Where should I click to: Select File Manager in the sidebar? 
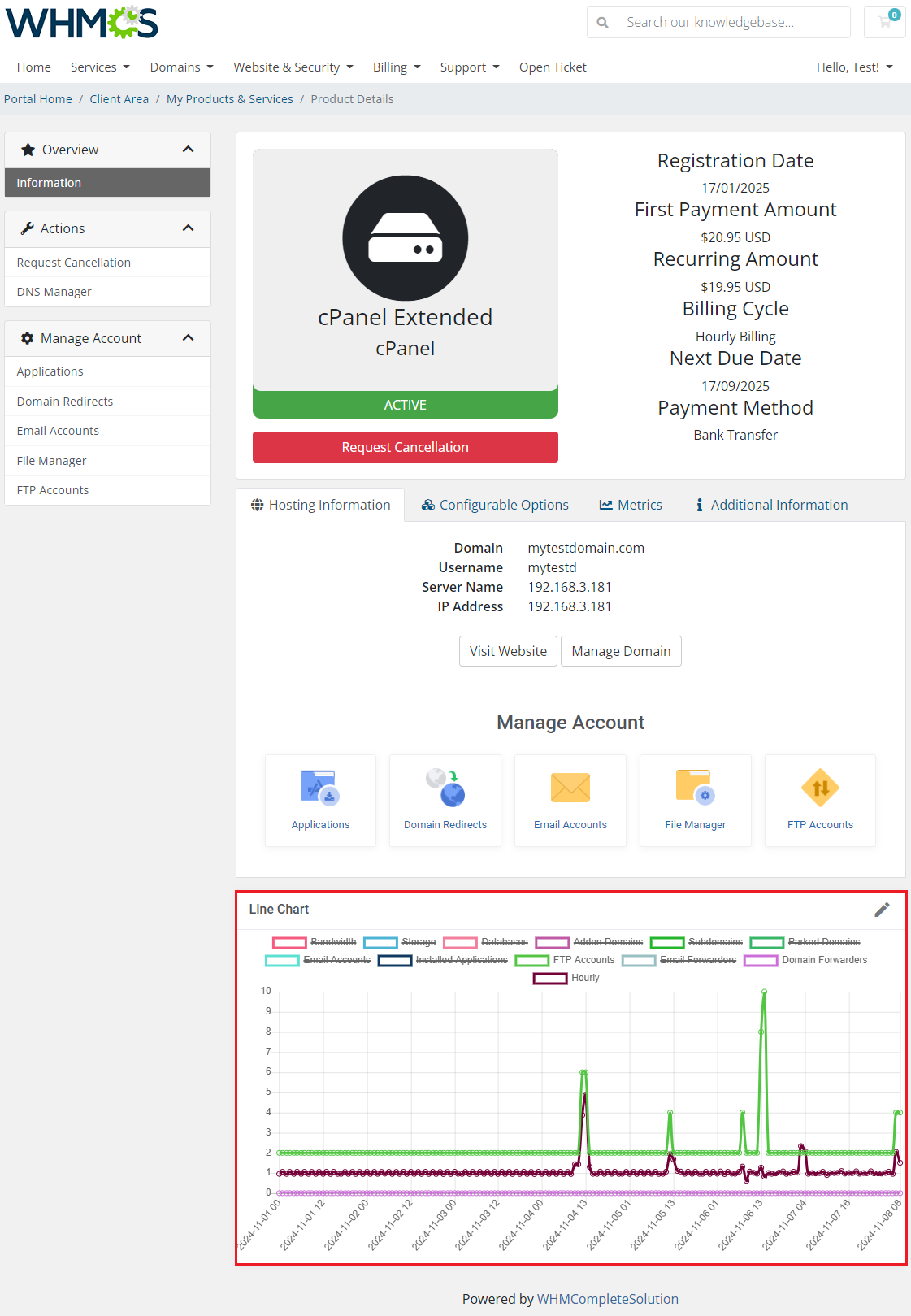coord(107,461)
